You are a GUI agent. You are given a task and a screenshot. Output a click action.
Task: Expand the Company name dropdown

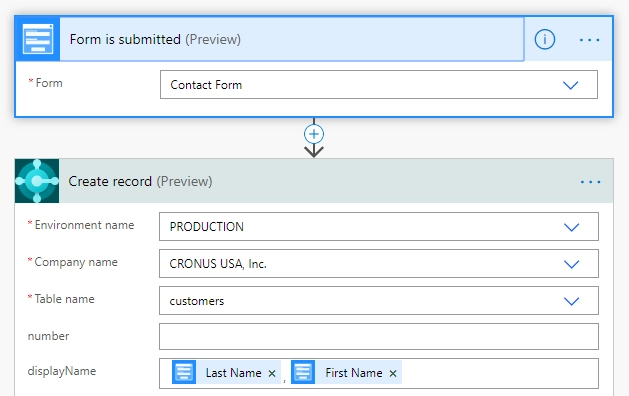571,264
